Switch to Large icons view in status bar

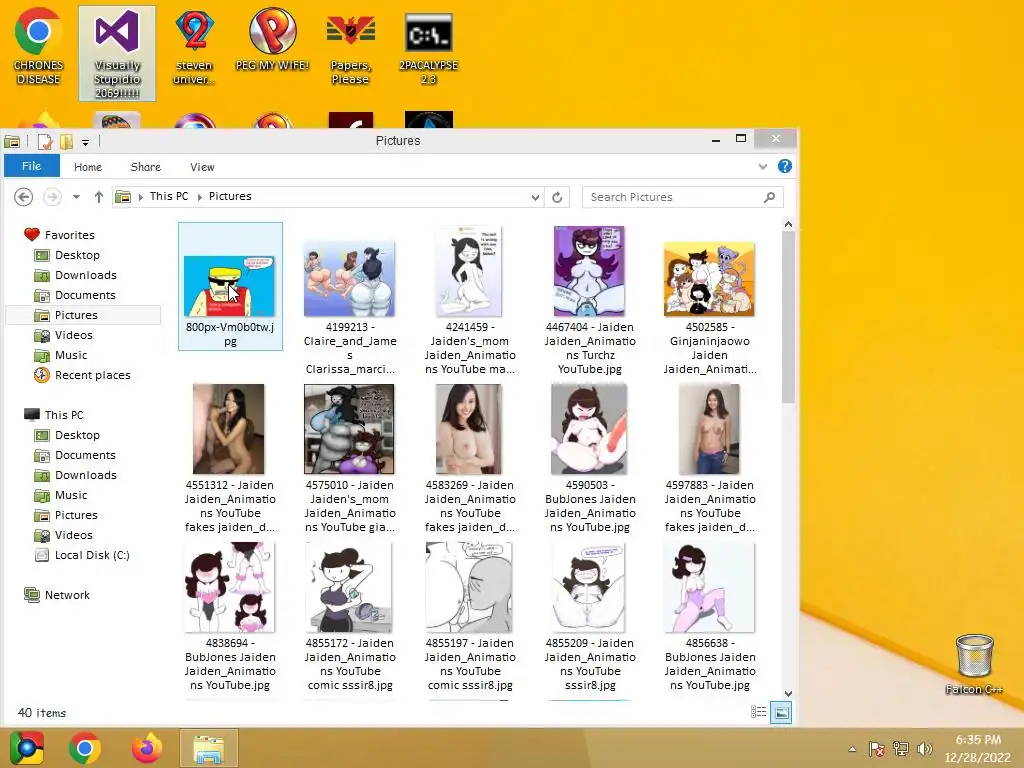[781, 712]
